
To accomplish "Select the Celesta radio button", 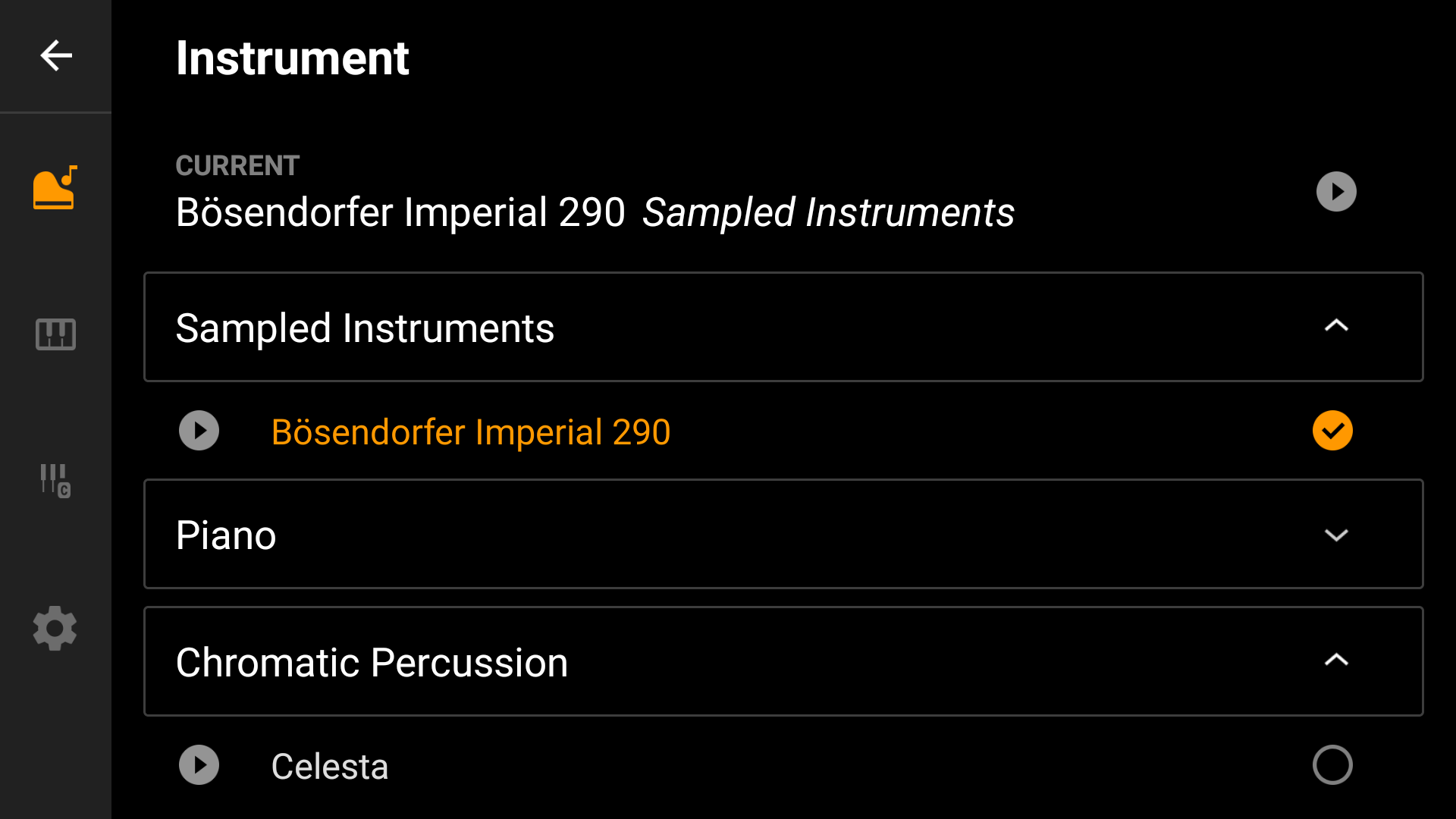I will [x=1332, y=765].
